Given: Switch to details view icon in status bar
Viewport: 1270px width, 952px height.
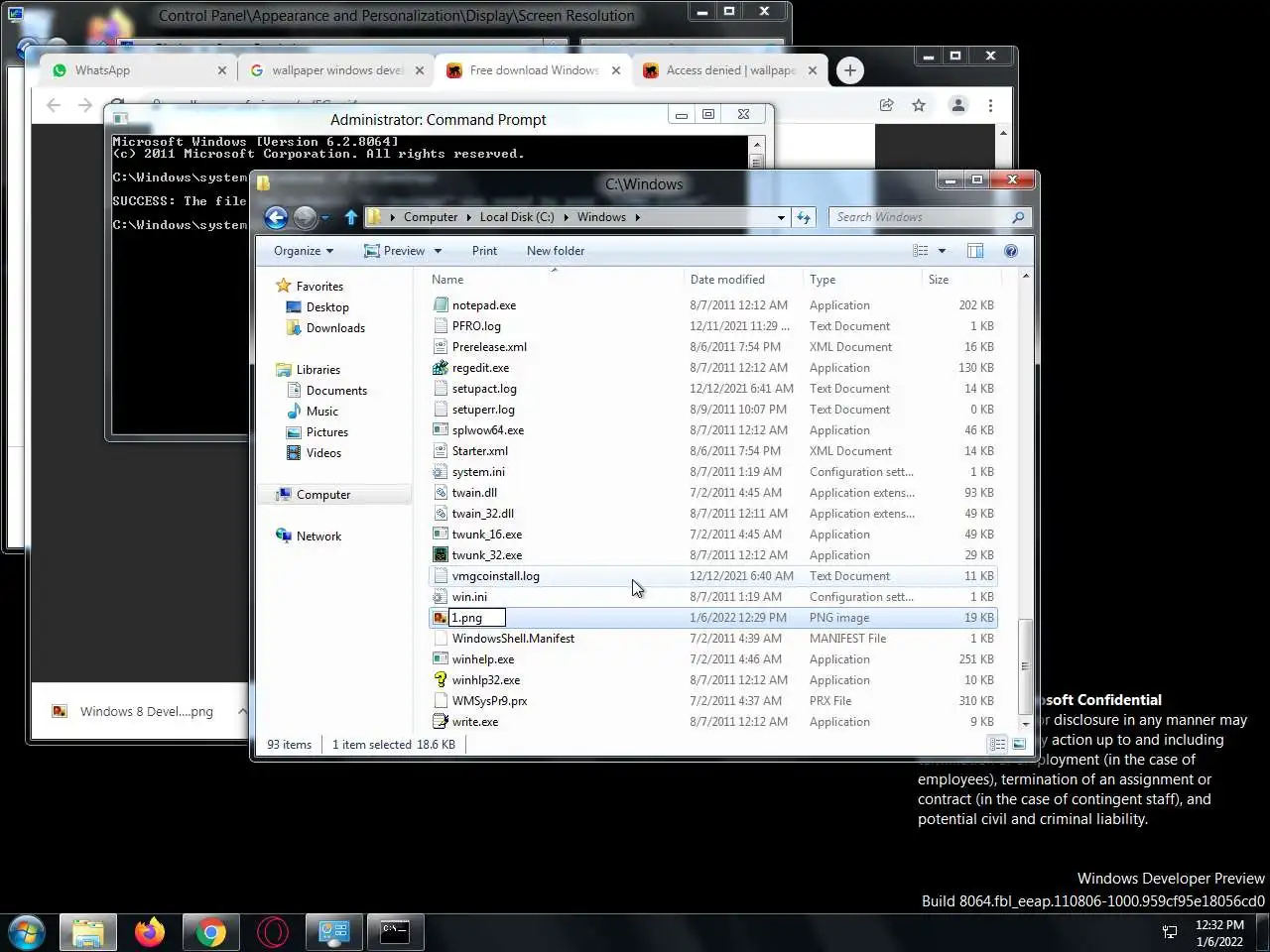Looking at the screenshot, I should click(x=997, y=744).
